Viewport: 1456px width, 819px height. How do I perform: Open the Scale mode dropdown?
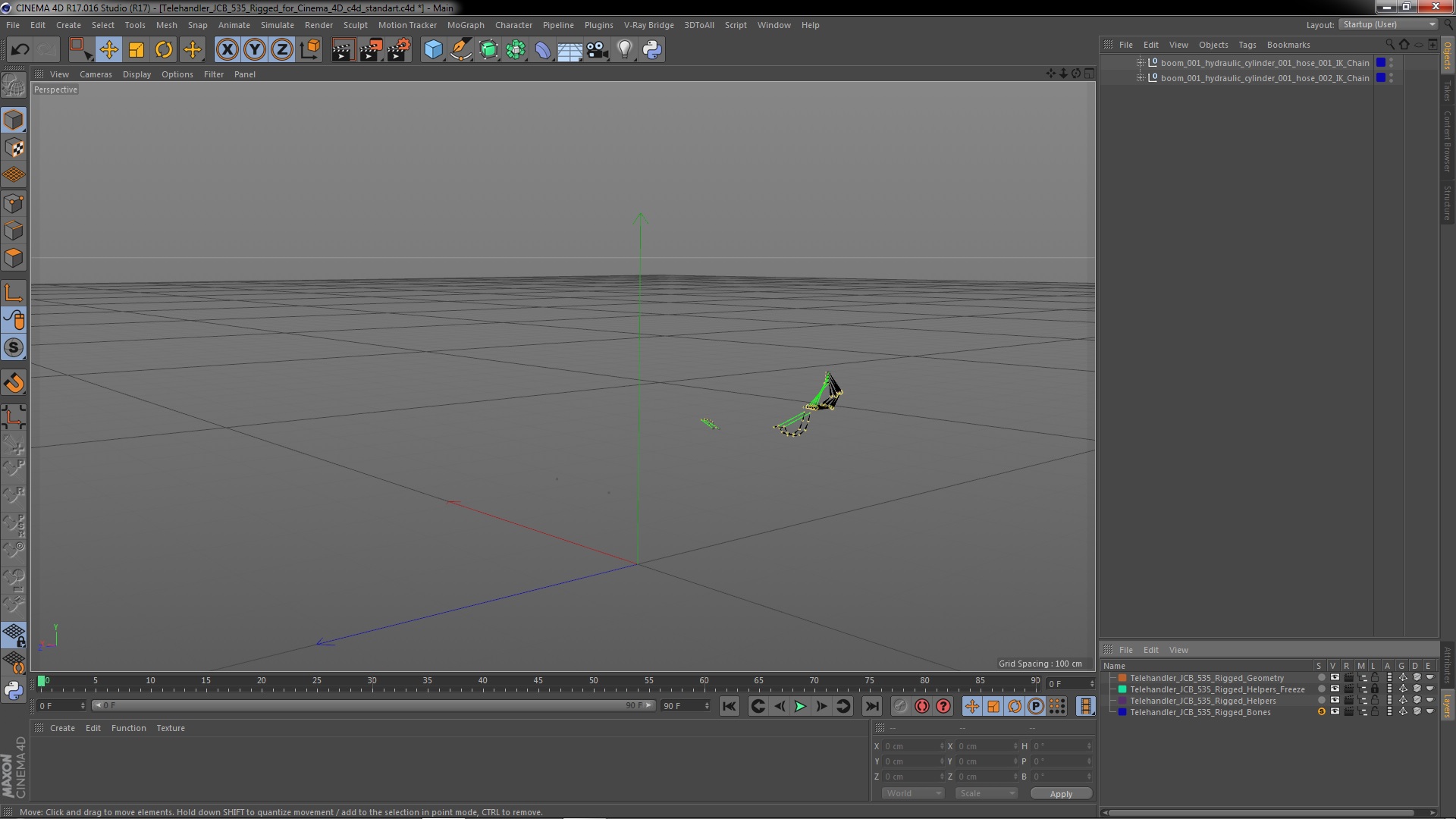pos(986,793)
